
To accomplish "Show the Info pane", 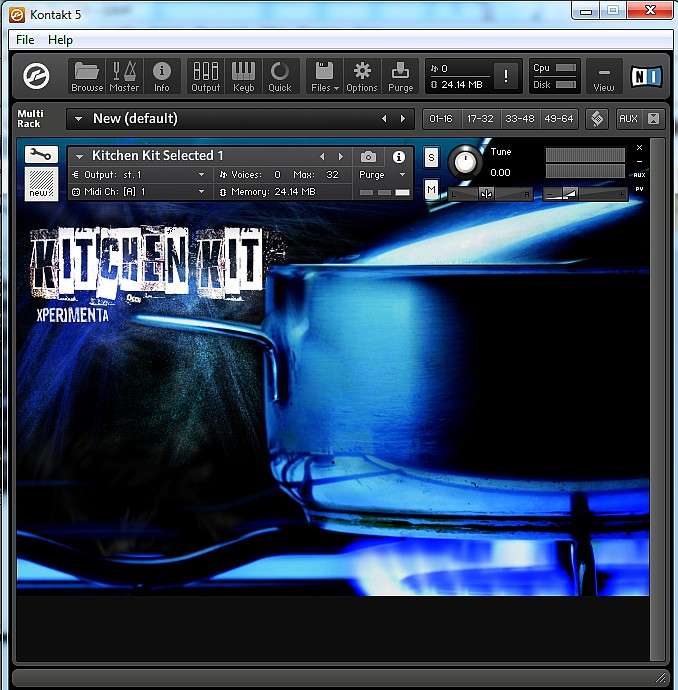I will tap(161, 77).
